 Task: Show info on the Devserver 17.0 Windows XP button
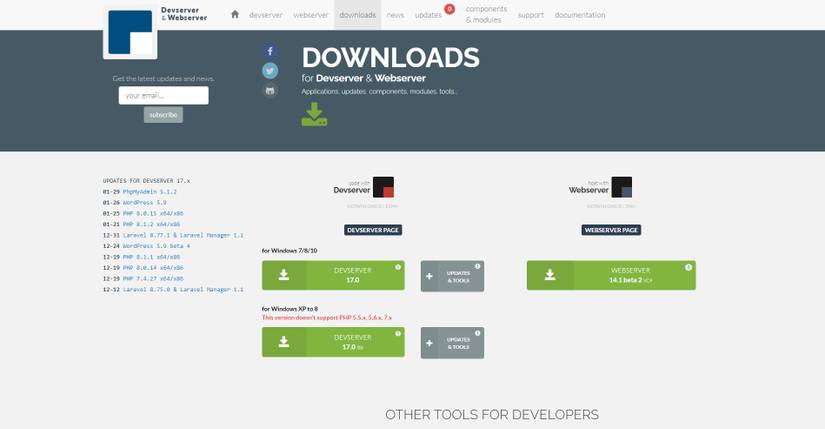[398, 334]
